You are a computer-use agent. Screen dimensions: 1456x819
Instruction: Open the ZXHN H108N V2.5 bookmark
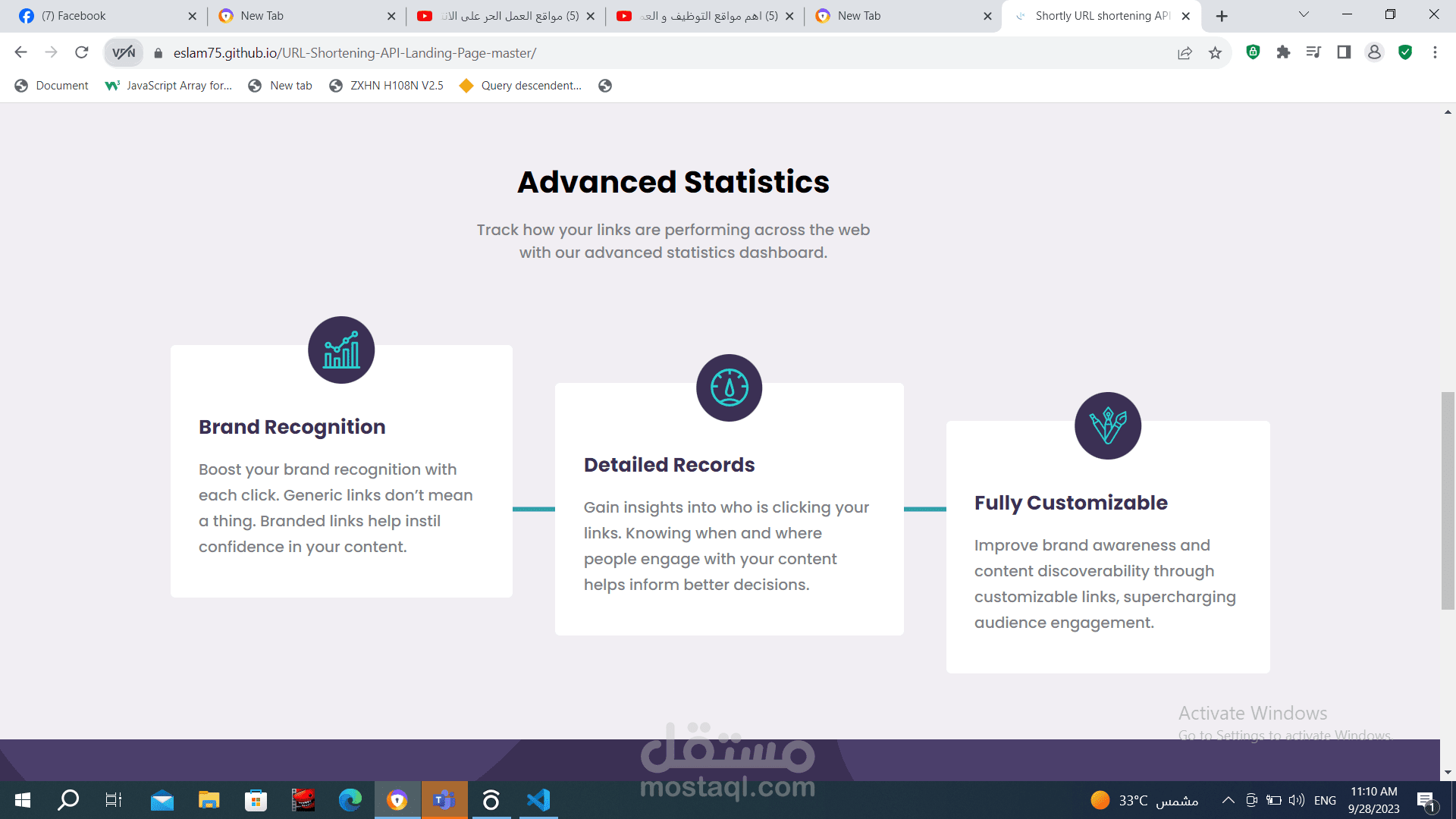coord(387,86)
